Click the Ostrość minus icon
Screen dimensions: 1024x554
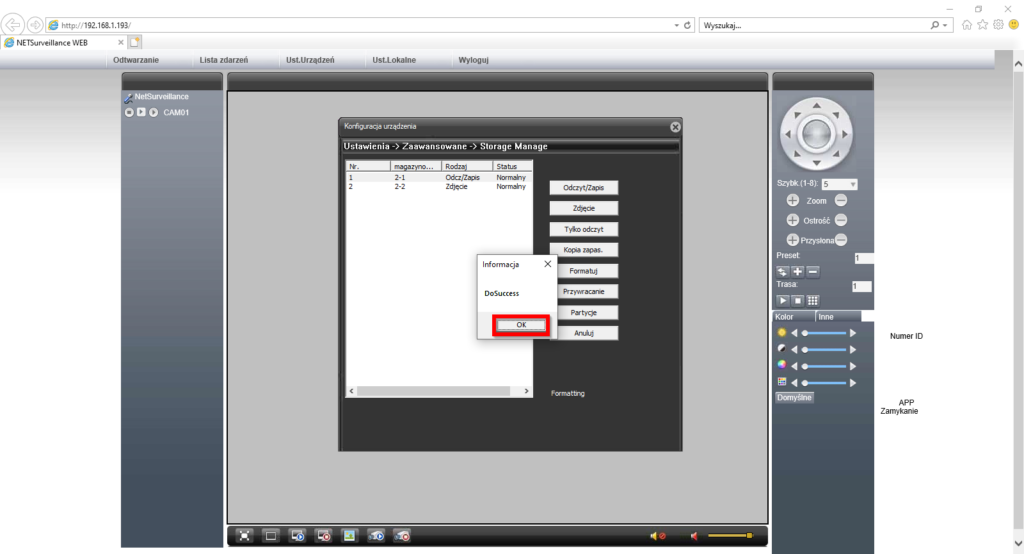(x=841, y=220)
